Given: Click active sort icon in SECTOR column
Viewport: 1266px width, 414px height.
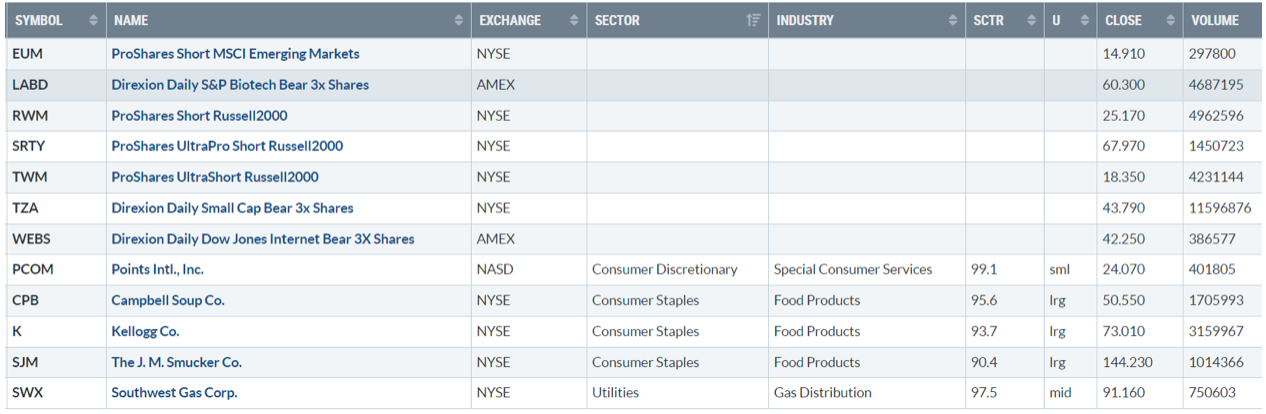Looking at the screenshot, I should 754,20.
